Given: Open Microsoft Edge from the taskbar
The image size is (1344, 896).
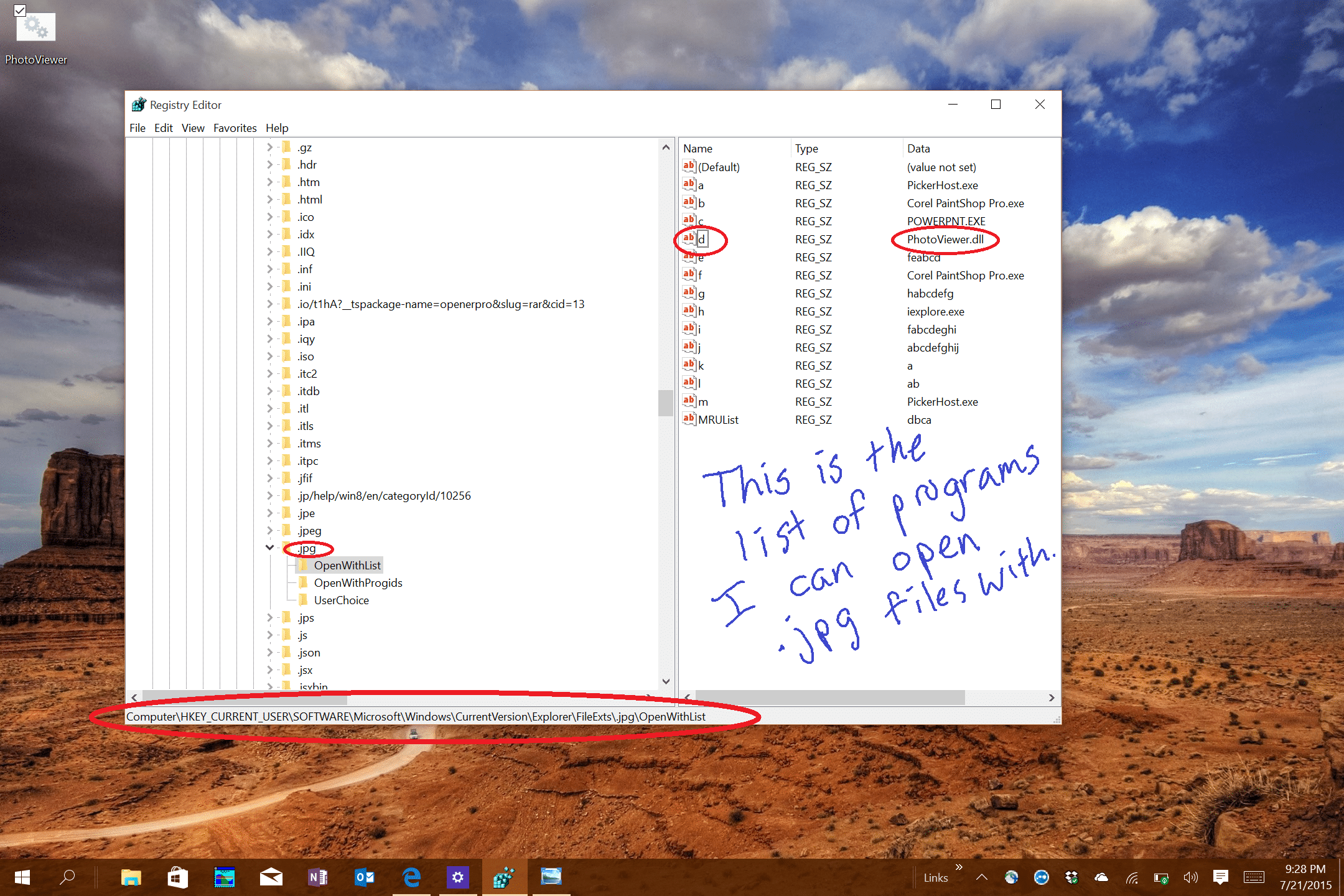Looking at the screenshot, I should click(411, 877).
